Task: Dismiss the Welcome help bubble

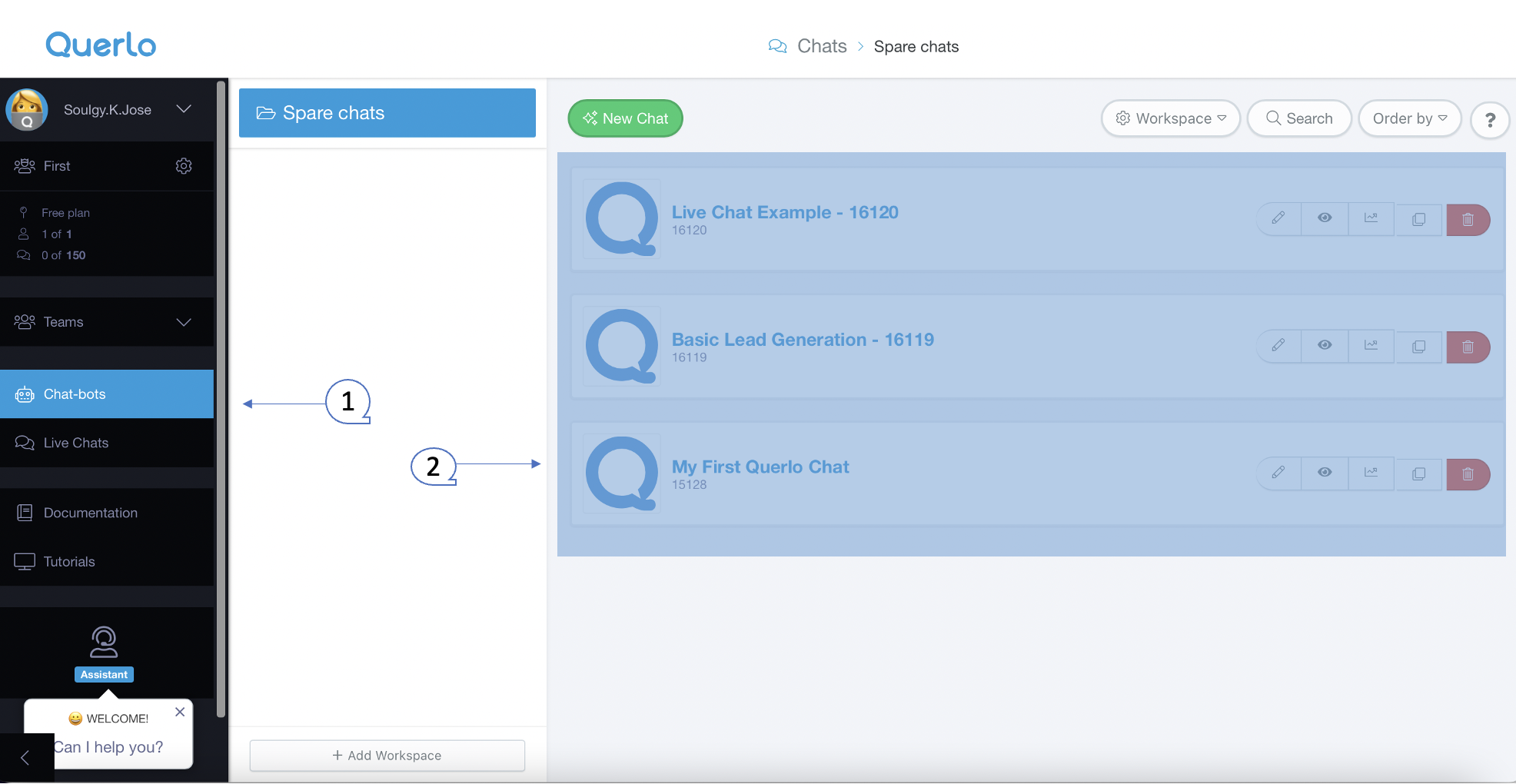Action: (x=180, y=712)
